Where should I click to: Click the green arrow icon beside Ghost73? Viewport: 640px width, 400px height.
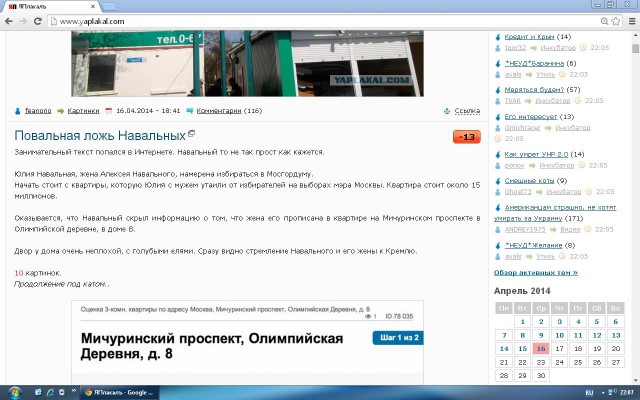[539, 191]
